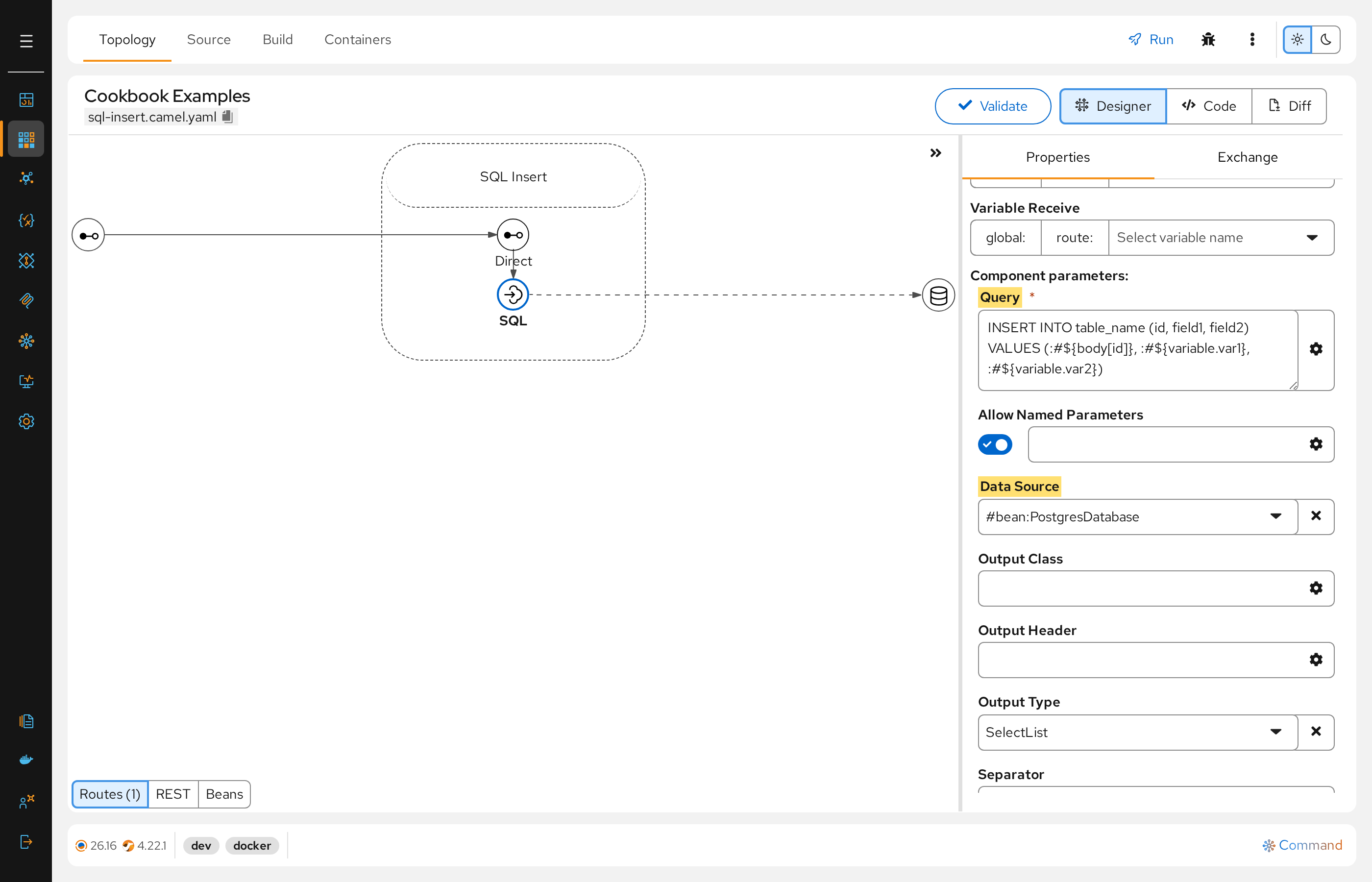1372x882 pixels.
Task: Open gear options for Output Header
Action: tap(1316, 660)
